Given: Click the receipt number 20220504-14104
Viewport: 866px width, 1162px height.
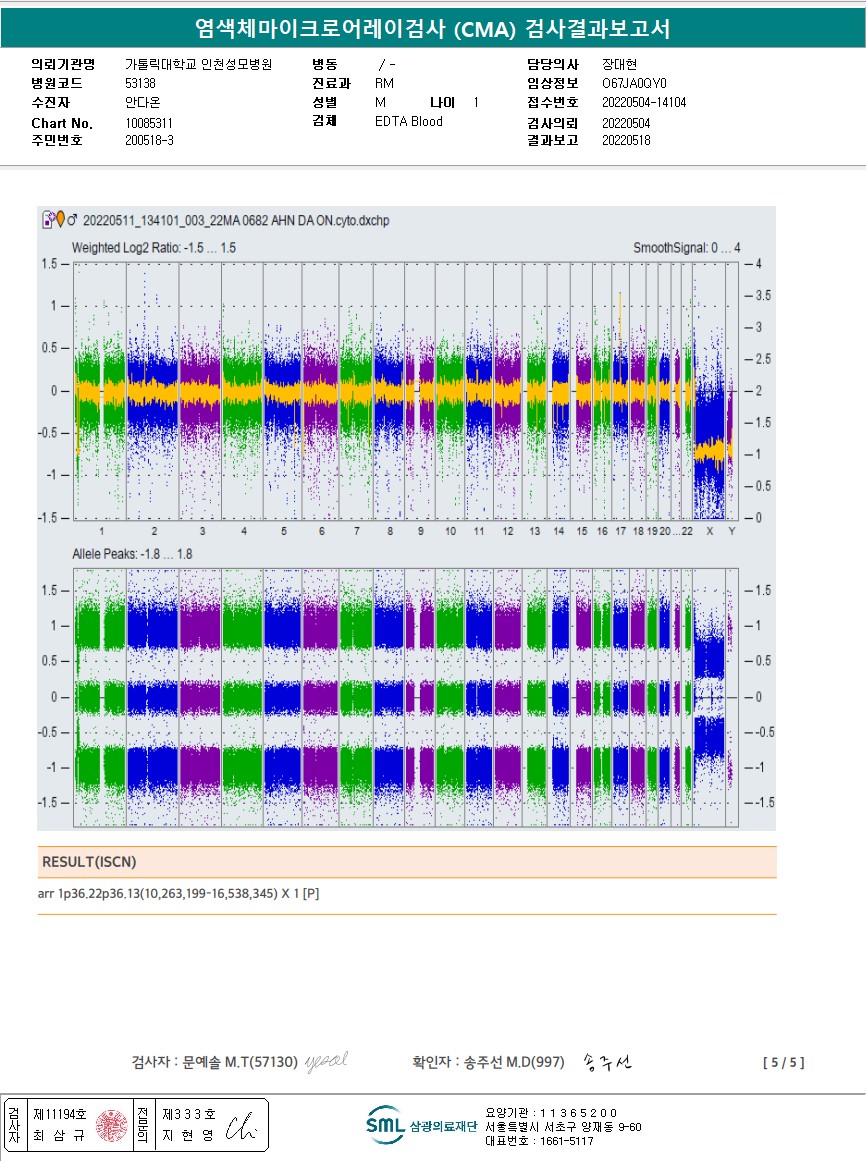Looking at the screenshot, I should click(x=644, y=102).
